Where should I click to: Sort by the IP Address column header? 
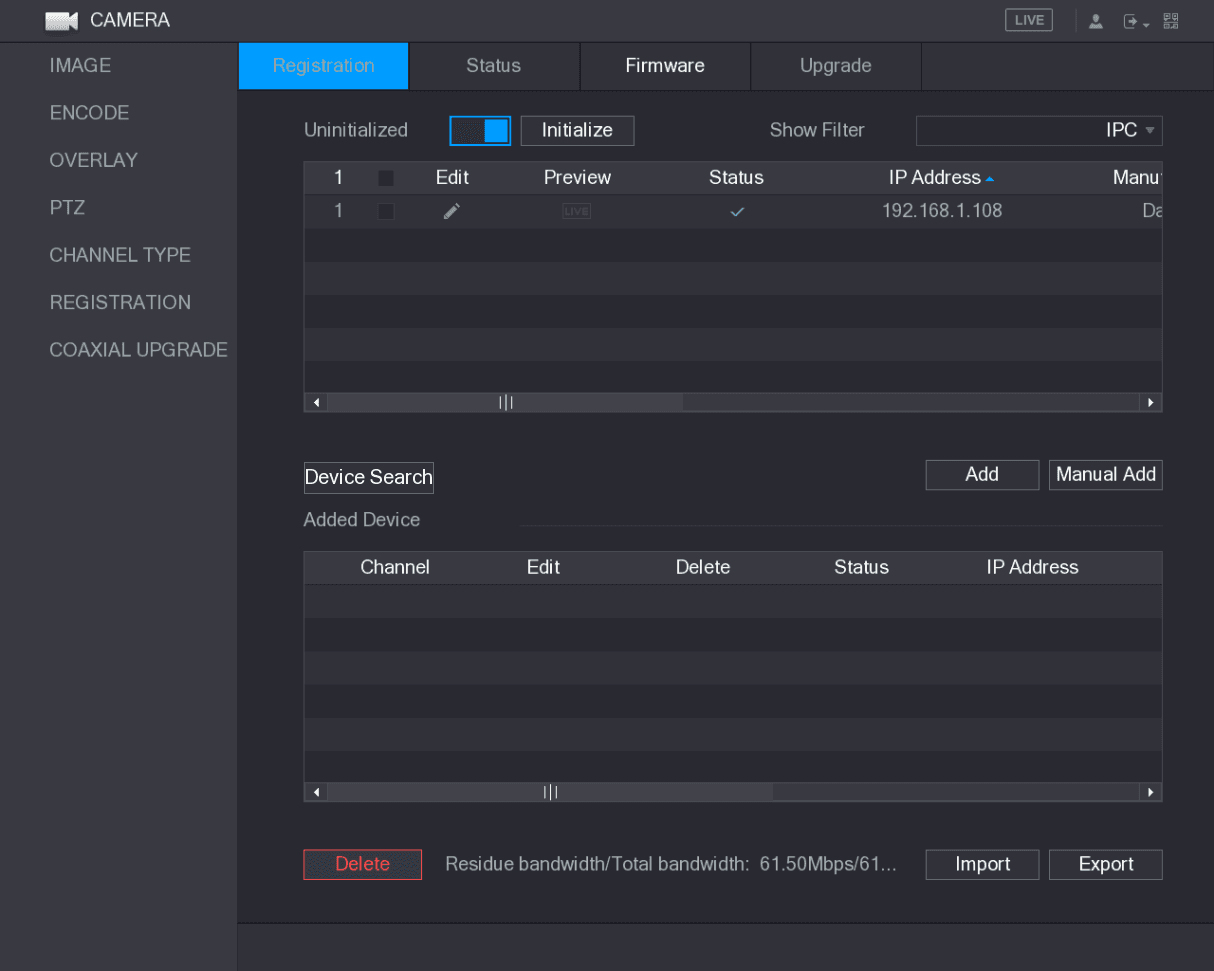pos(941,178)
